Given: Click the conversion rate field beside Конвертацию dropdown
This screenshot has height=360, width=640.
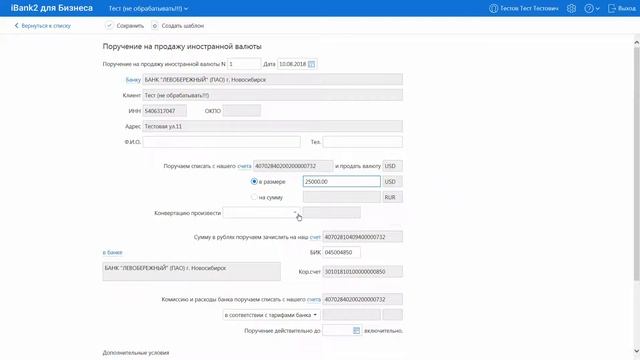Looking at the screenshot, I should tap(331, 212).
